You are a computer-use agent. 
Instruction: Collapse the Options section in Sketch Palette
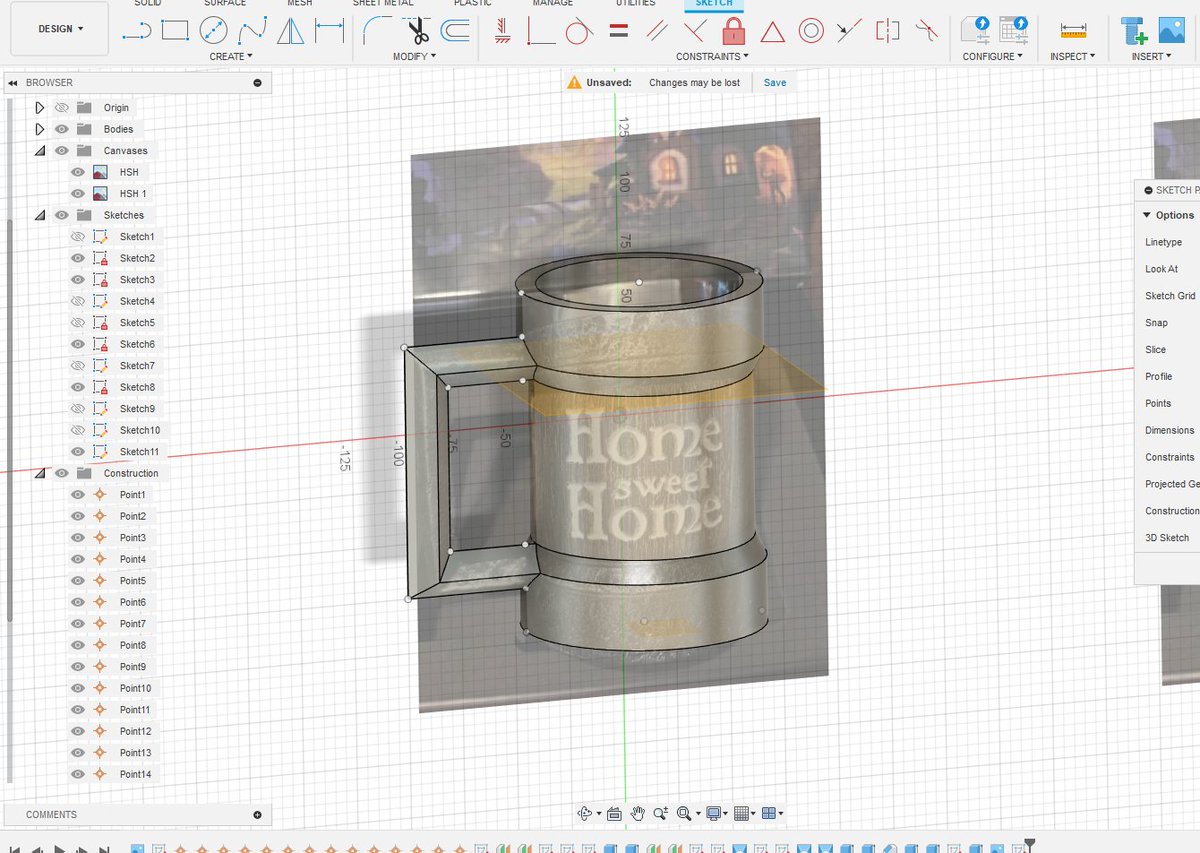[x=1147, y=215]
